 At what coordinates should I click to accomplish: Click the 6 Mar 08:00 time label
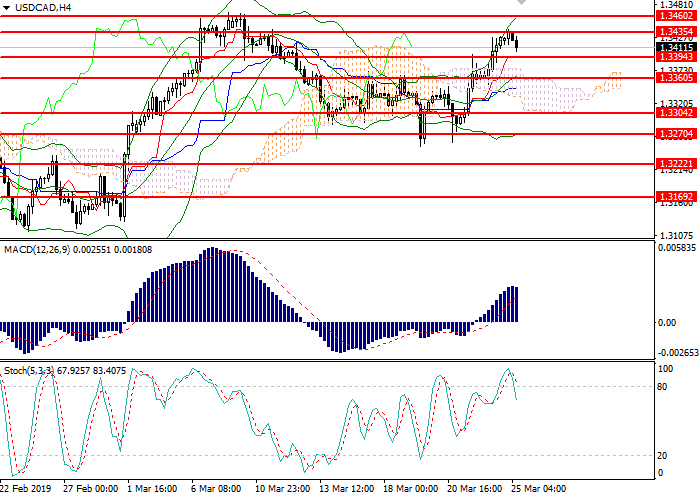point(216,490)
